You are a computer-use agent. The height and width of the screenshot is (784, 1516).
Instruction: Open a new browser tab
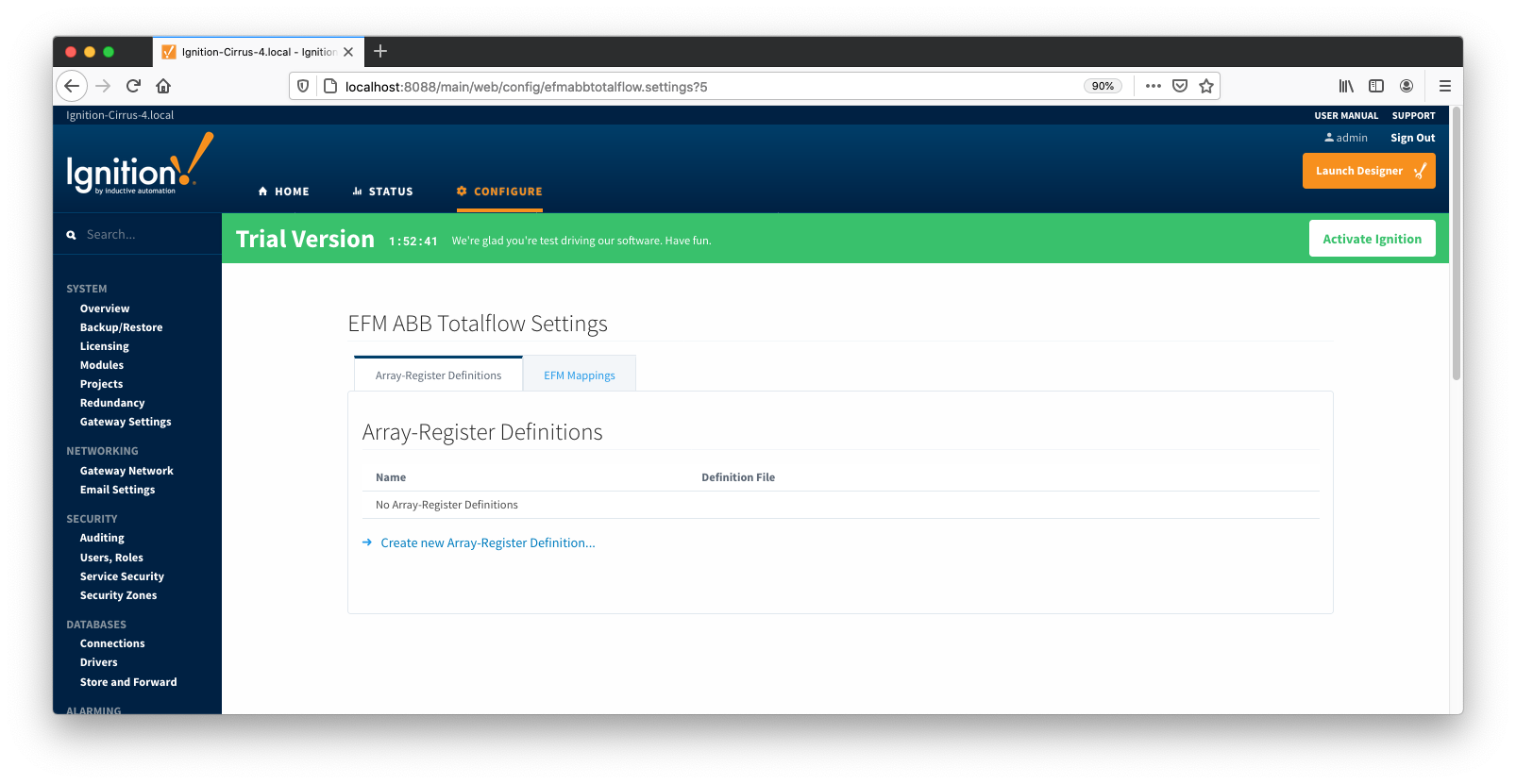point(380,51)
